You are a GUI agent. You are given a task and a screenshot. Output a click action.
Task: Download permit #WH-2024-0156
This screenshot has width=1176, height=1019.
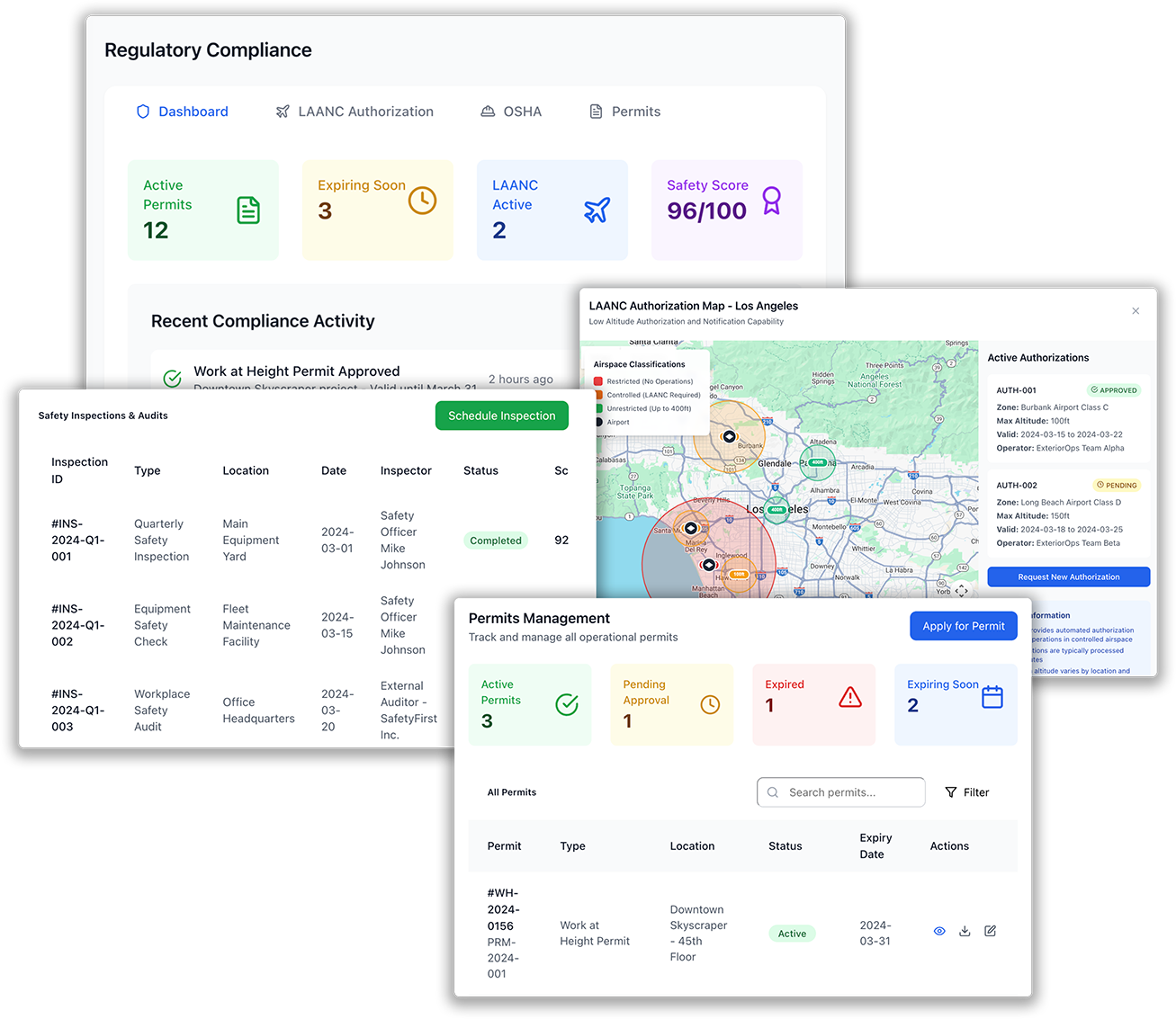click(x=965, y=932)
